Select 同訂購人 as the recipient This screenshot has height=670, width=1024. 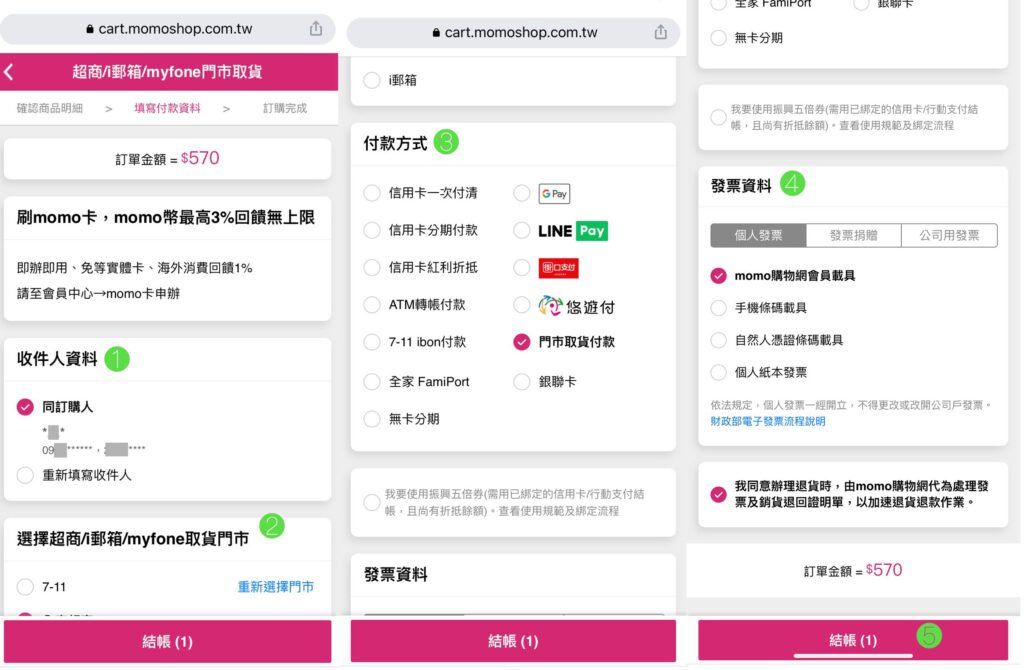pyautogui.click(x=25, y=407)
